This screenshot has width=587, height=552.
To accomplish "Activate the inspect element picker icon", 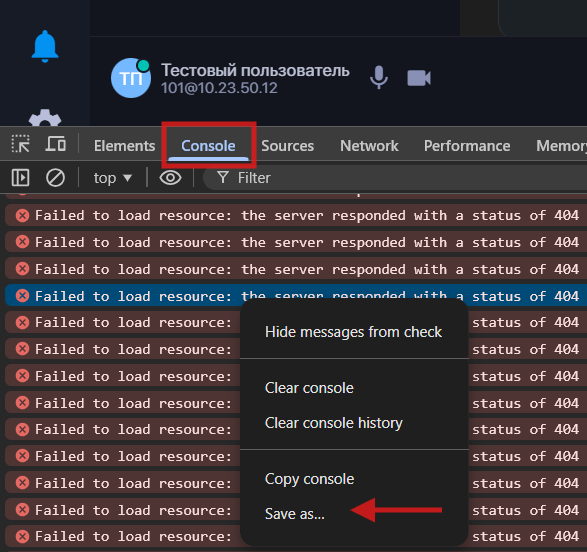I will 21,144.
